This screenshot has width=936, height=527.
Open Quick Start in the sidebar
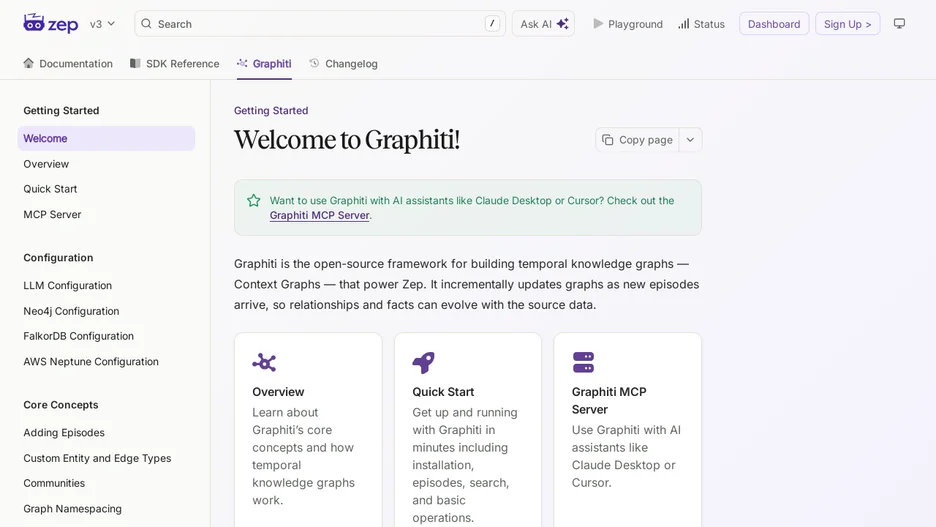(x=106, y=189)
